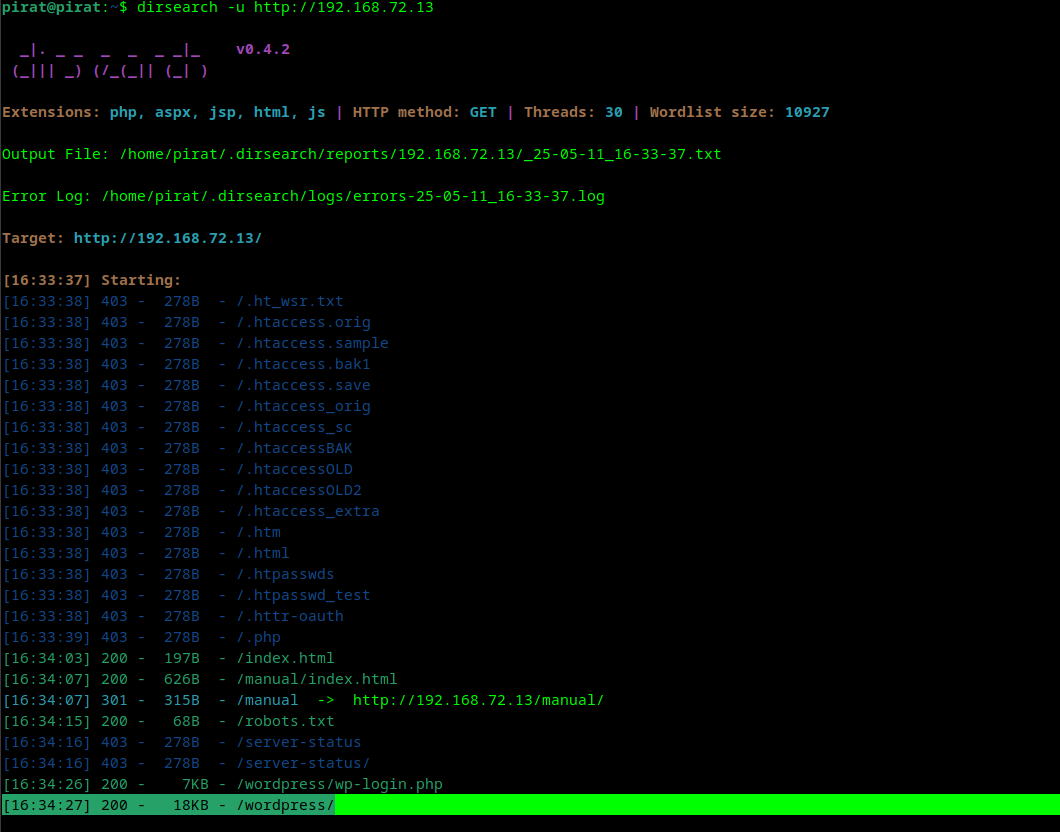
Task: Click the output file path in the report line
Action: (x=420, y=153)
